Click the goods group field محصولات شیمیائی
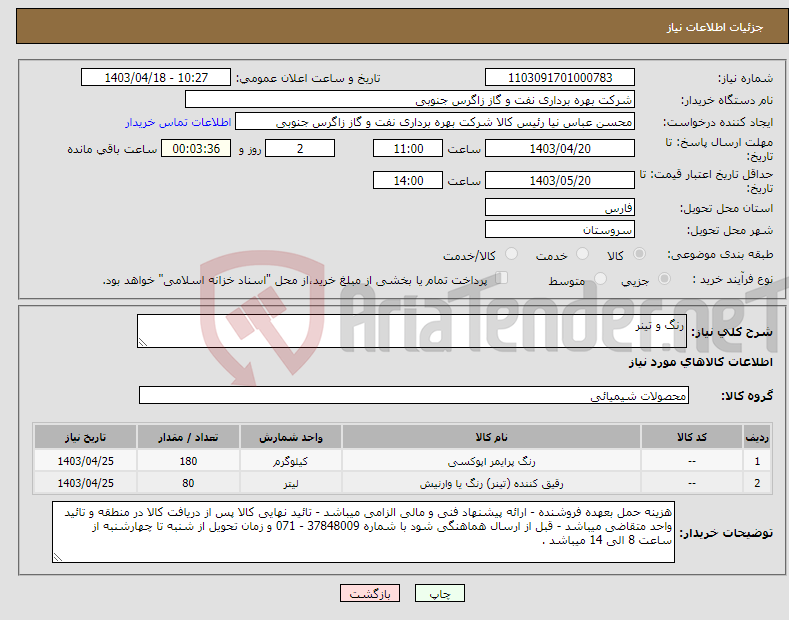 pos(414,396)
